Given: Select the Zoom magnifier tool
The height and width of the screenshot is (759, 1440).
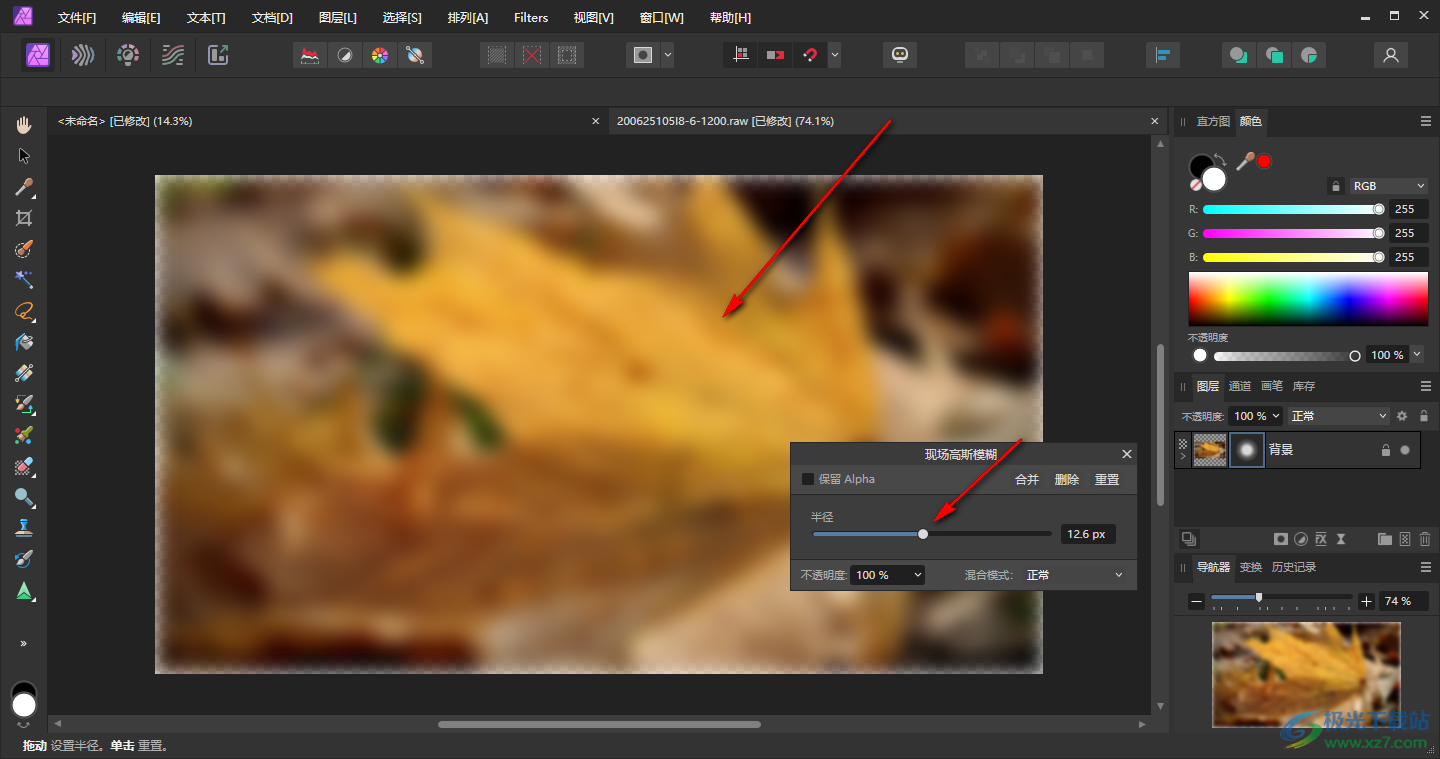Looking at the screenshot, I should click(24, 497).
